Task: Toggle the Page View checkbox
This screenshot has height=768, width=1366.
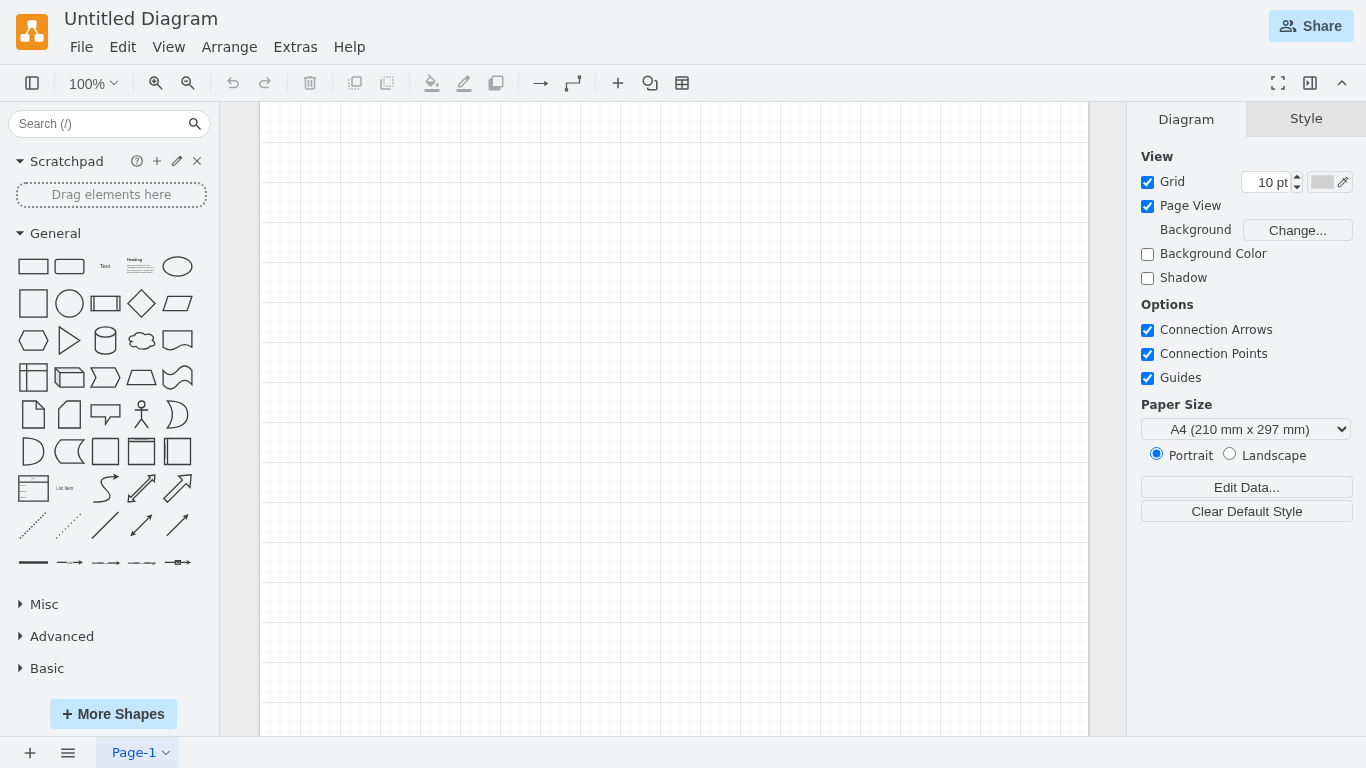Action: tap(1147, 206)
